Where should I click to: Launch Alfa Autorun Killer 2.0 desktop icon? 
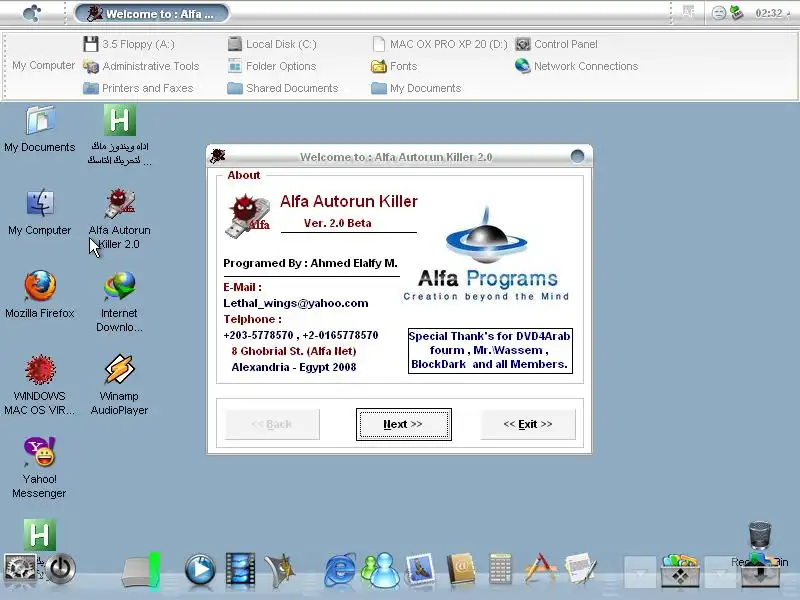click(x=119, y=219)
